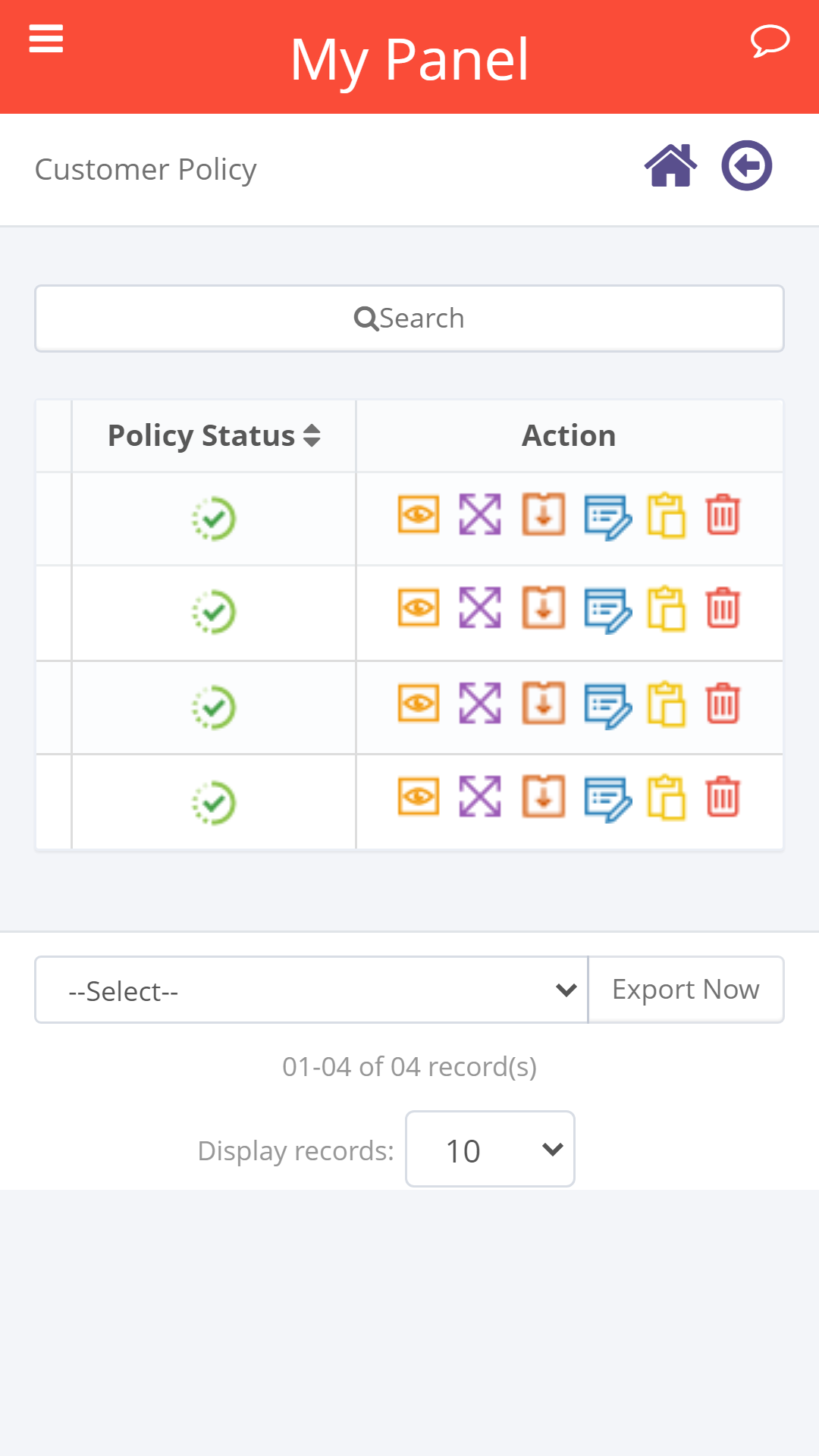Expand policy details in third row
819x1456 pixels.
pos(480,703)
